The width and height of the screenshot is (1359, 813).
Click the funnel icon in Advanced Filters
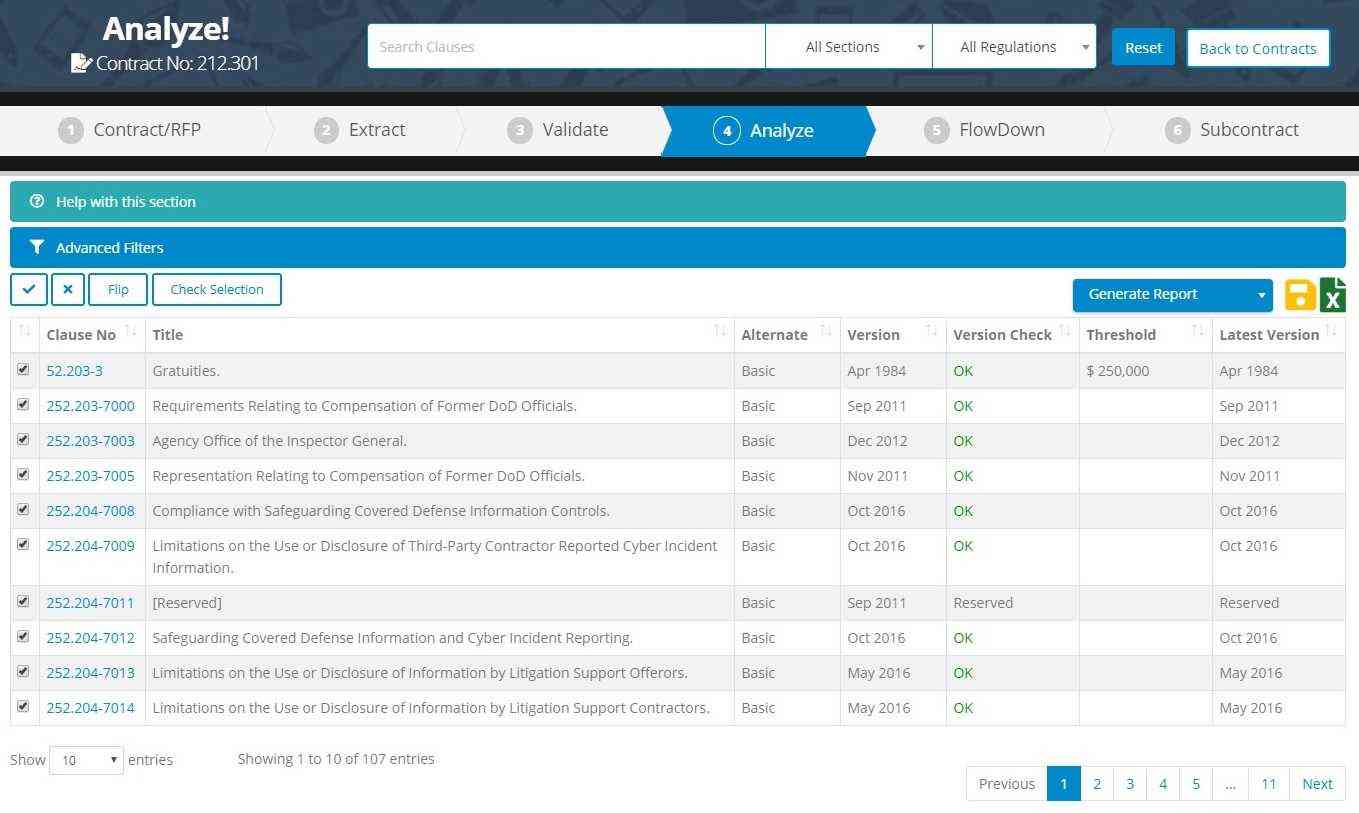37,247
